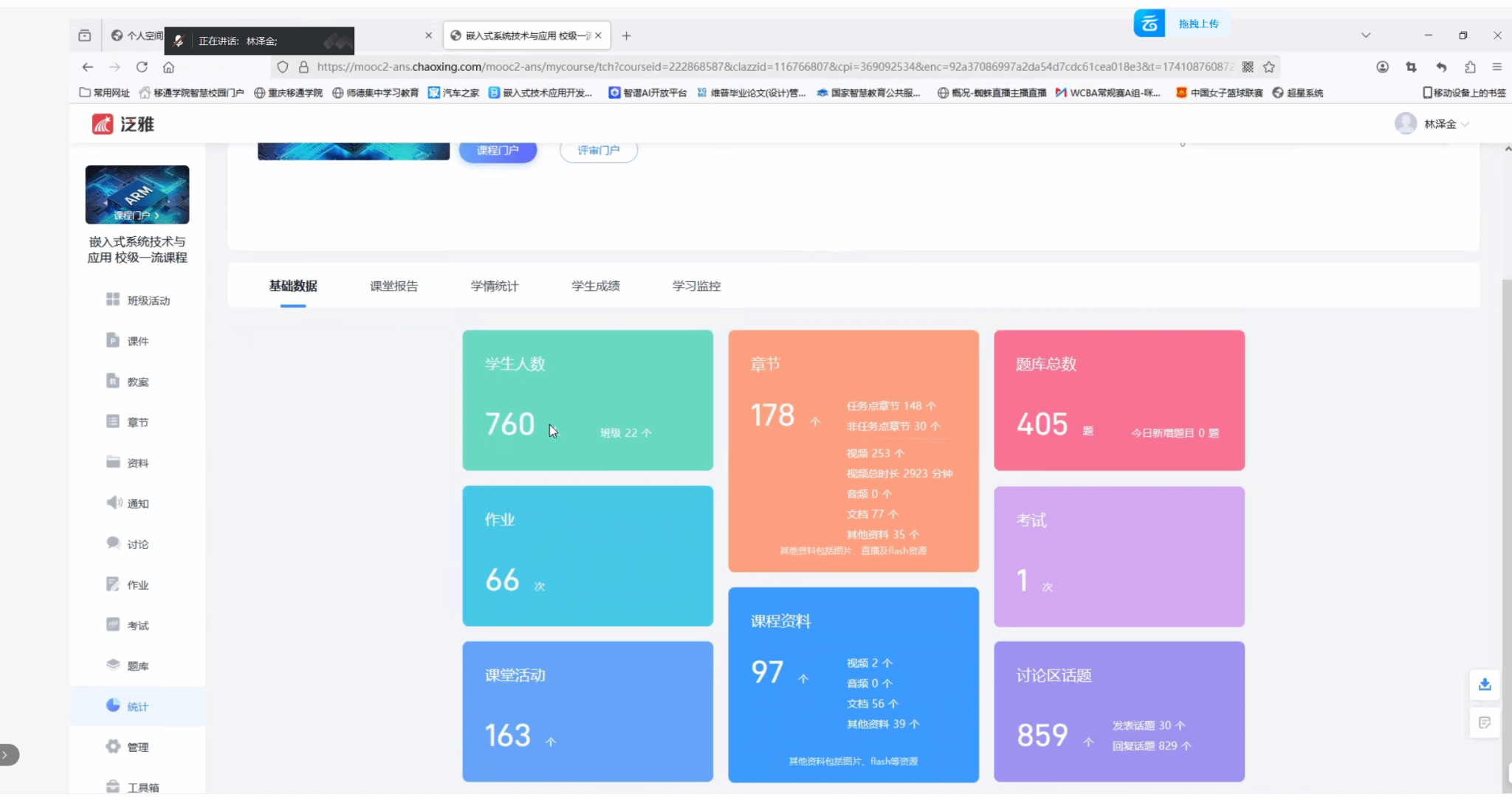Click the browser home icon
This screenshot has height=797, width=1512.
coord(168,67)
